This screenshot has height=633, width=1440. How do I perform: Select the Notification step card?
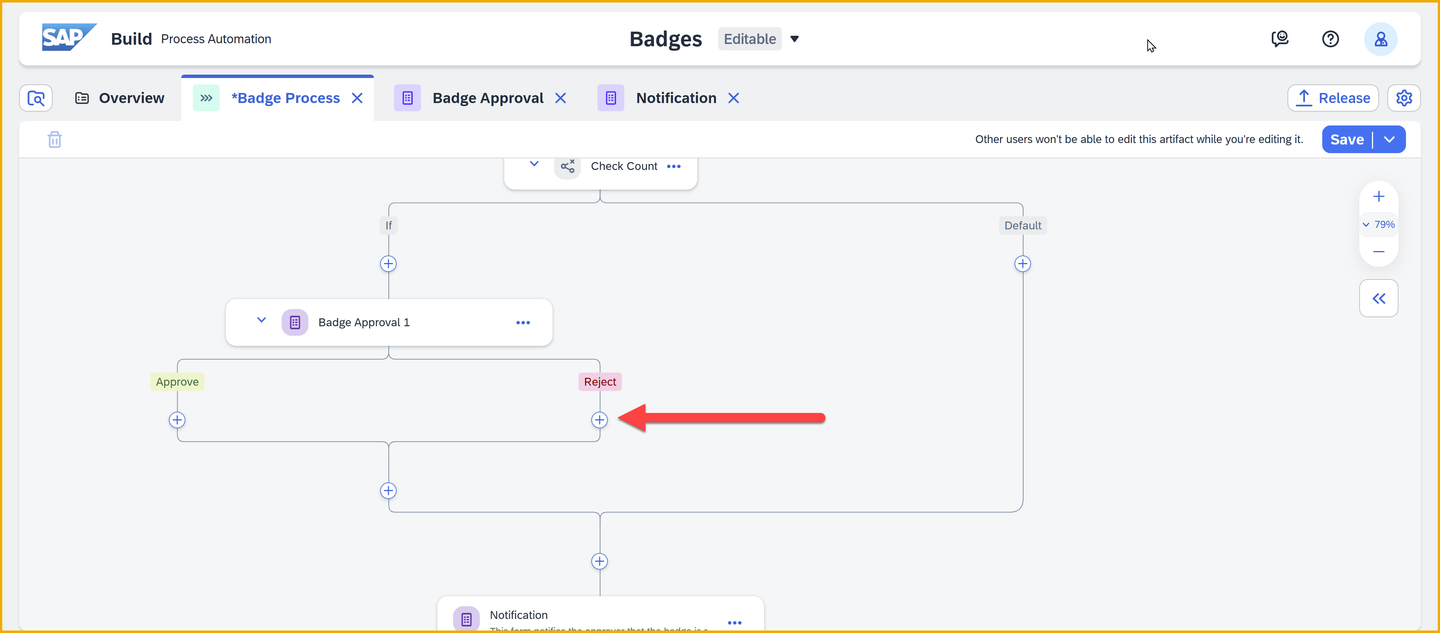point(600,614)
